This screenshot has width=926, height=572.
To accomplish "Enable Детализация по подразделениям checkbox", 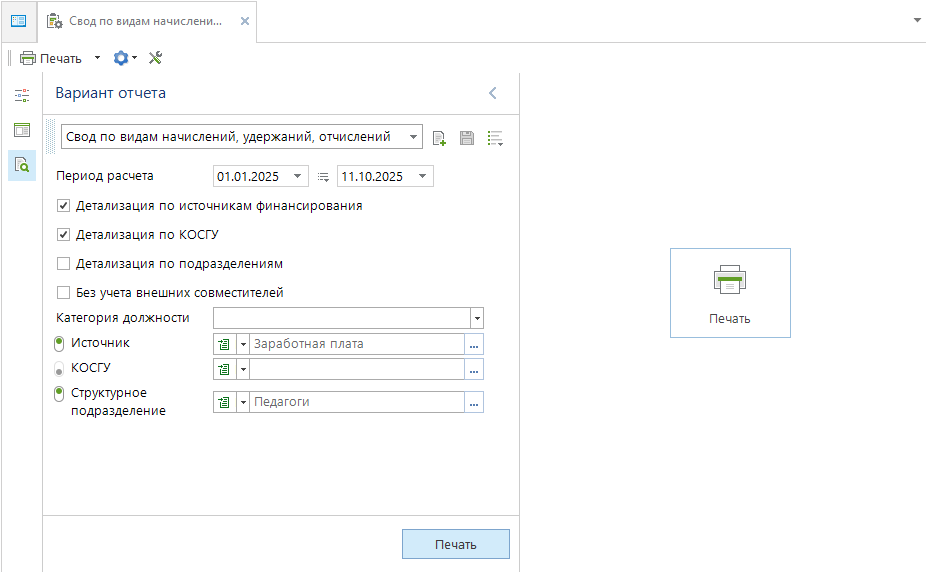I will [64, 264].
